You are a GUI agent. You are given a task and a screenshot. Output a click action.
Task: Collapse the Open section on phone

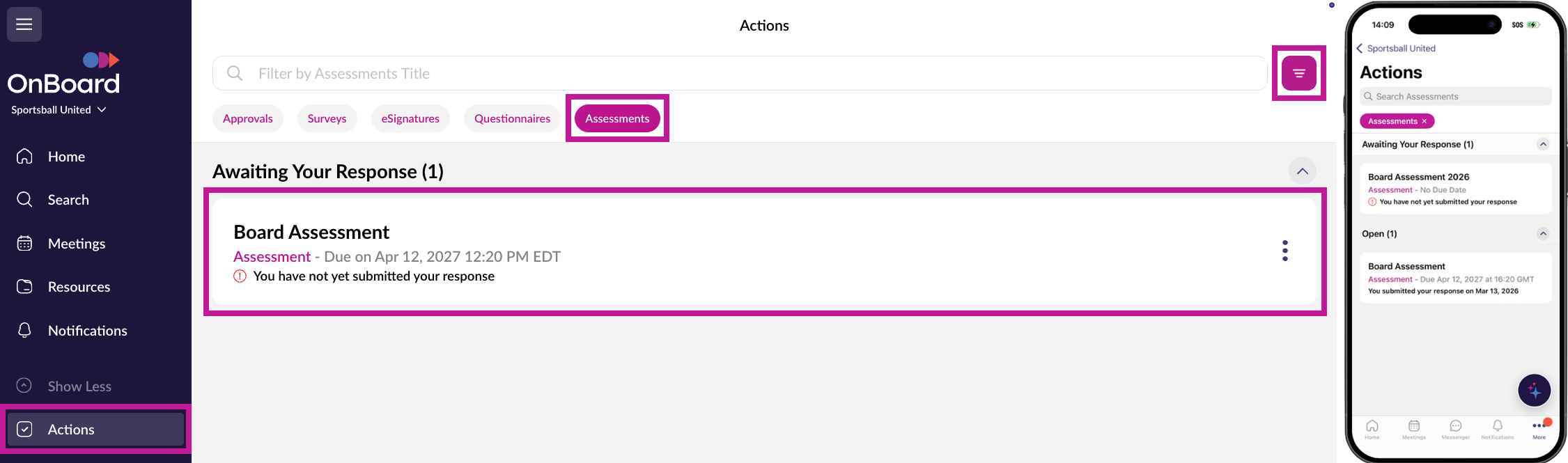click(x=1542, y=234)
